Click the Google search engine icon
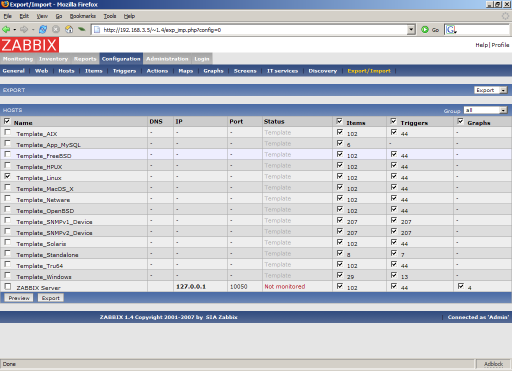Viewport: 512px width, 371px height. [x=451, y=30]
